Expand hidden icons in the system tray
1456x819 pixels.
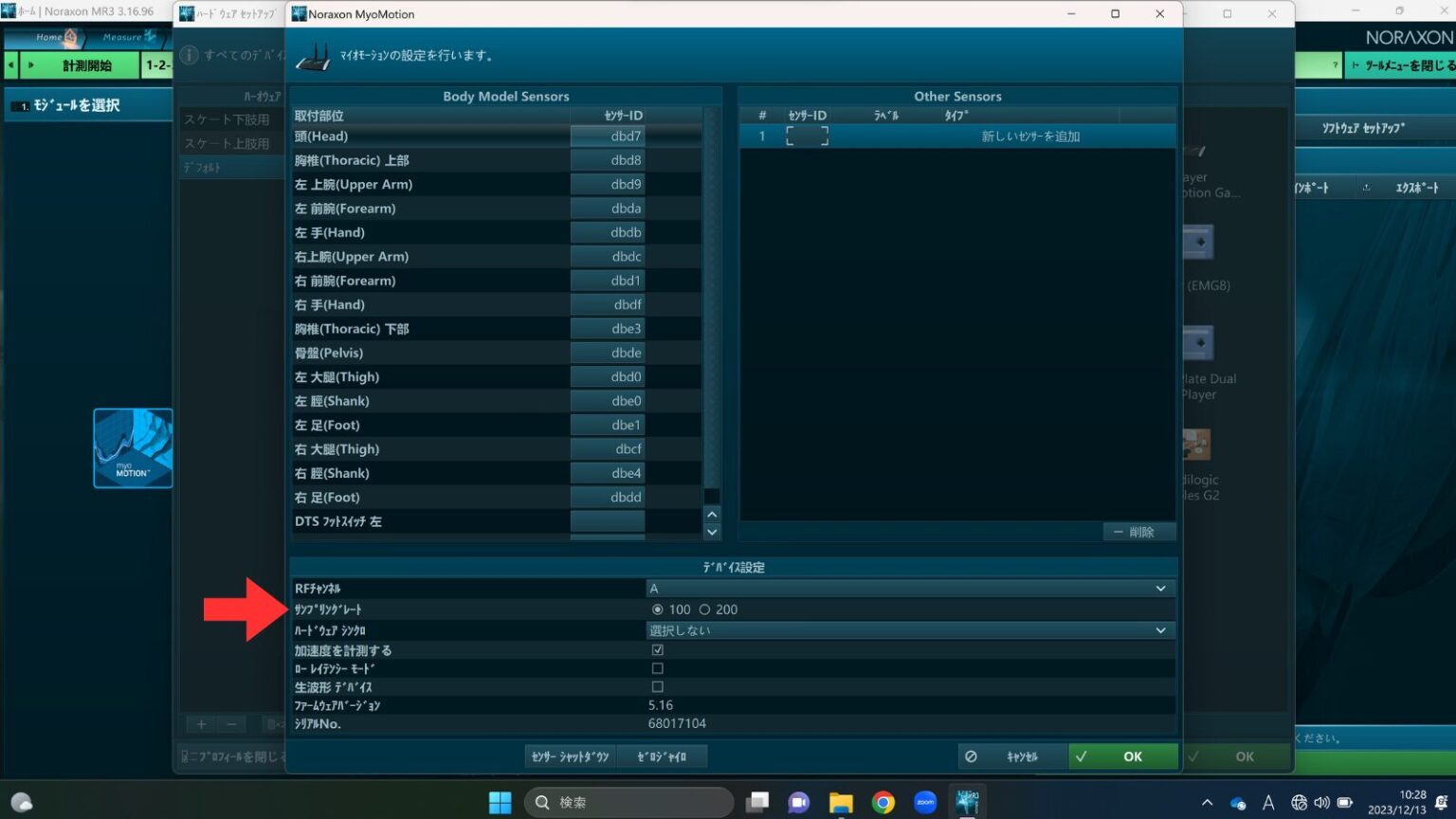click(1206, 801)
